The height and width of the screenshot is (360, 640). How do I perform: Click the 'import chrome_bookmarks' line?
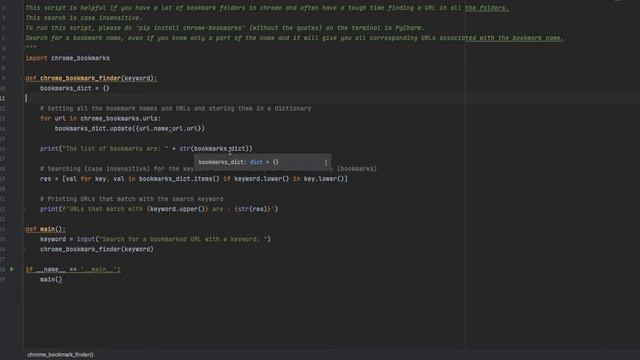[x=67, y=58]
